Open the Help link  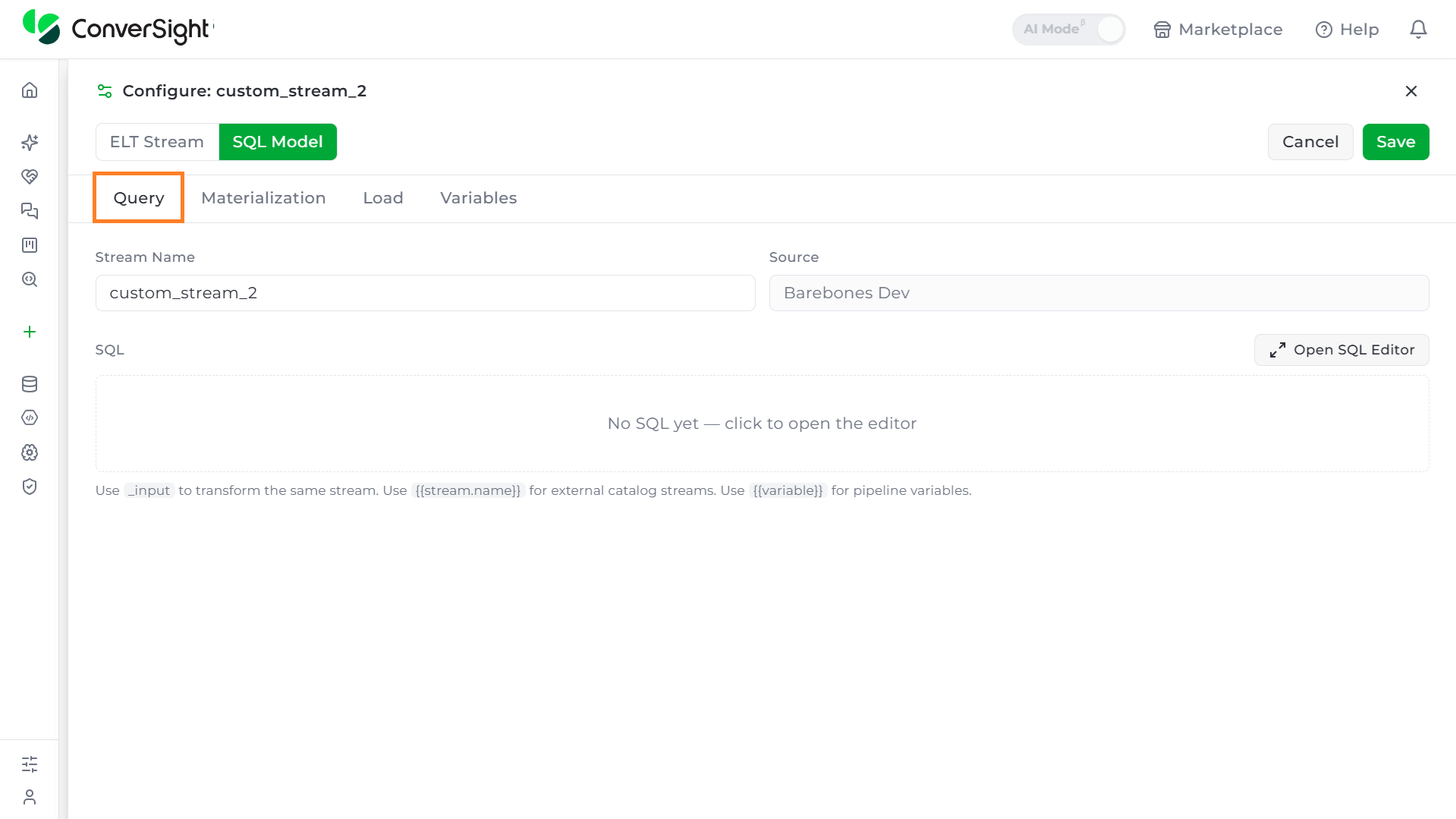[1347, 30]
